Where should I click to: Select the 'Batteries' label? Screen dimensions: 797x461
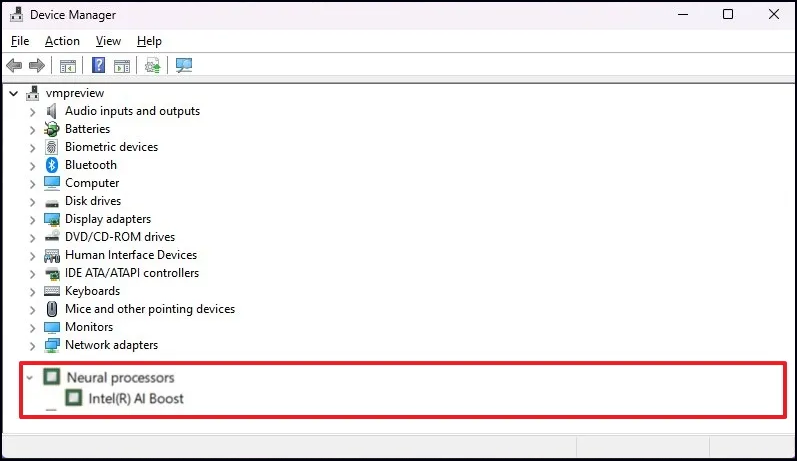click(87, 129)
